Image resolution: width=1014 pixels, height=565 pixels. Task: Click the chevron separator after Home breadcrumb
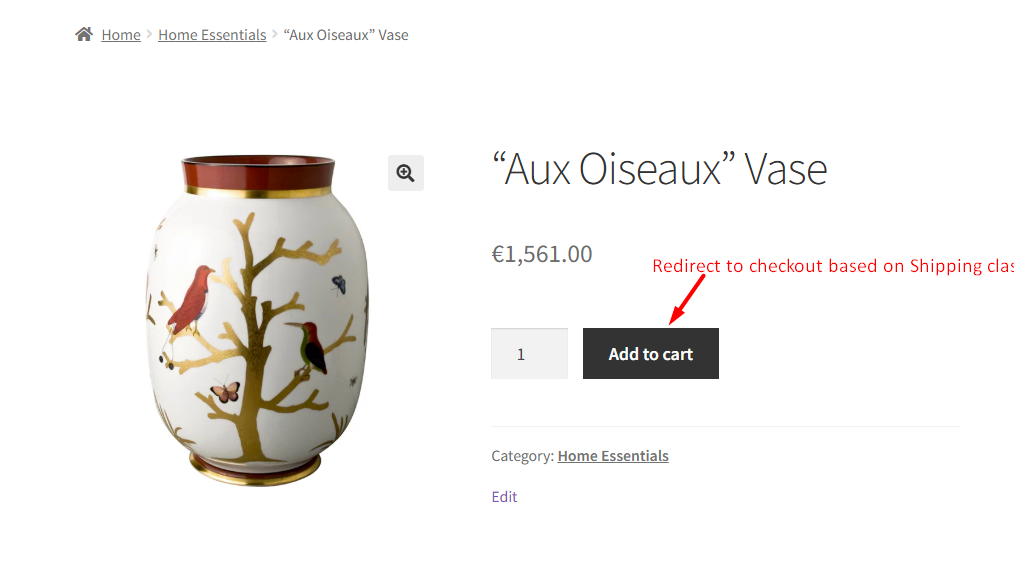(150, 35)
